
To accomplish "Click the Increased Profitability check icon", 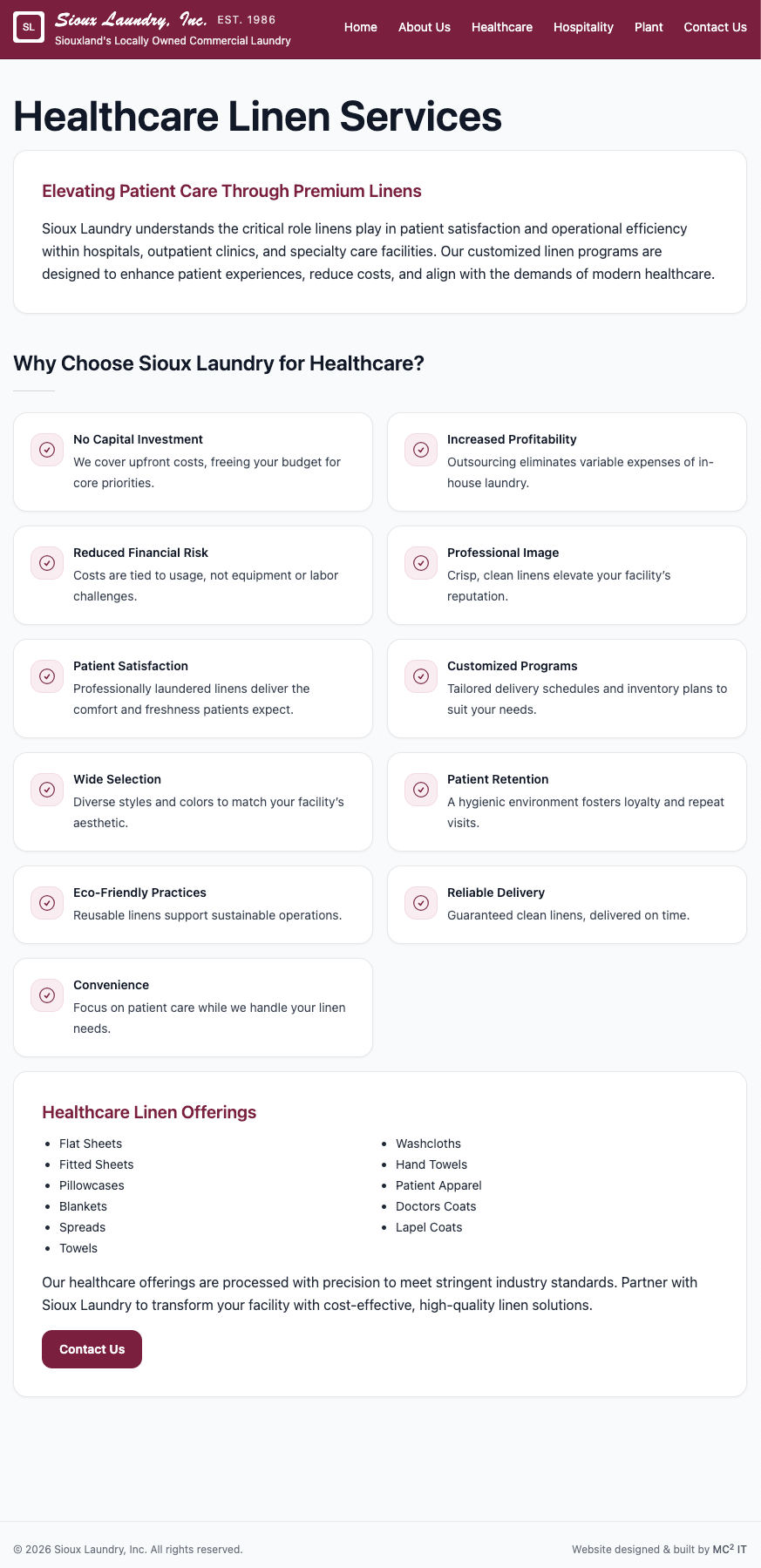I will tap(420, 450).
